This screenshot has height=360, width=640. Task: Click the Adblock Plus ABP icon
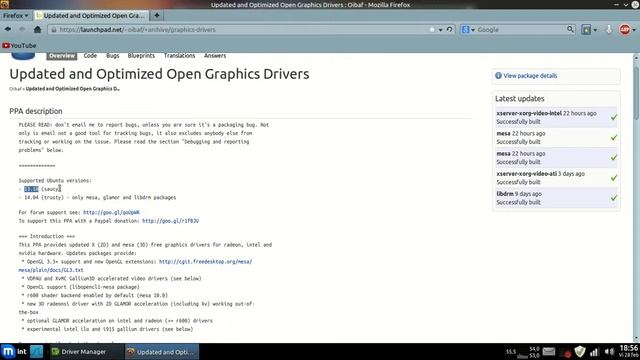coord(624,29)
